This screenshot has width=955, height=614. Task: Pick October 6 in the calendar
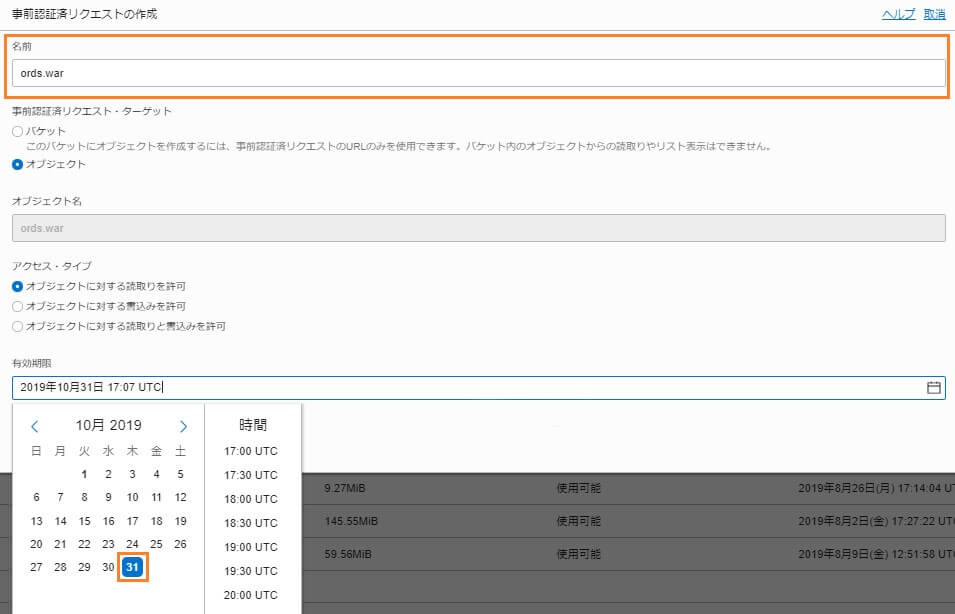pos(36,497)
